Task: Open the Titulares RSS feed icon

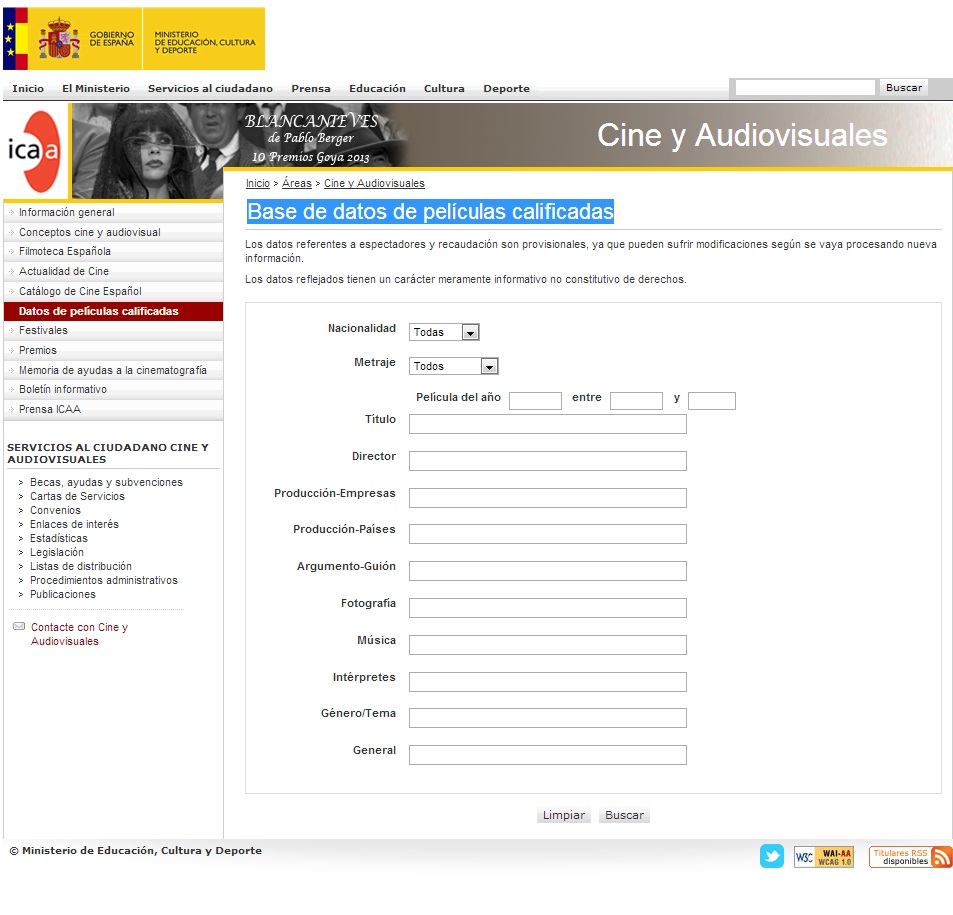Action: pos(910,857)
